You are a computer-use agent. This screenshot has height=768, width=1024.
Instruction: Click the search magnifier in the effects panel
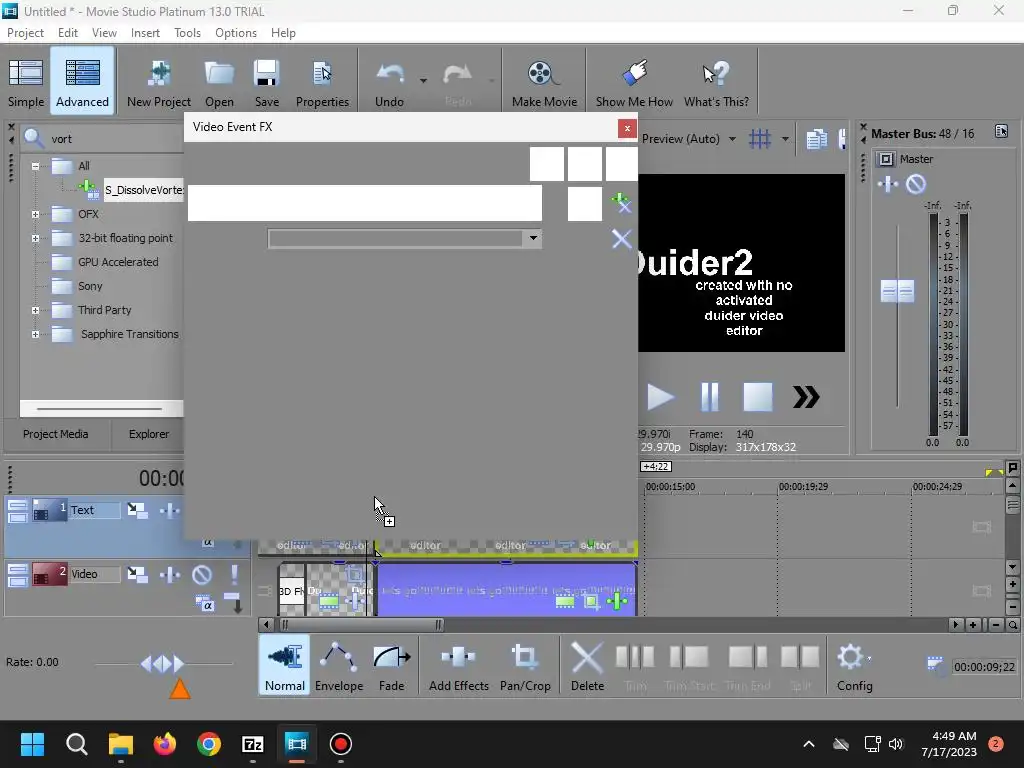pyautogui.click(x=33, y=138)
